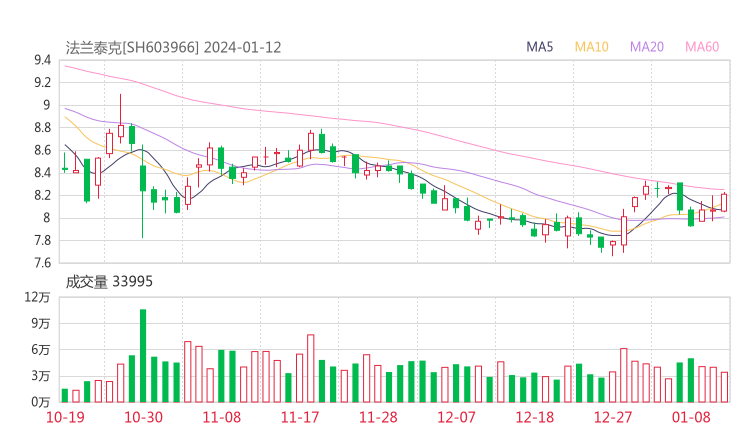
Task: Select the 10-19 date axis label
Action: click(65, 417)
